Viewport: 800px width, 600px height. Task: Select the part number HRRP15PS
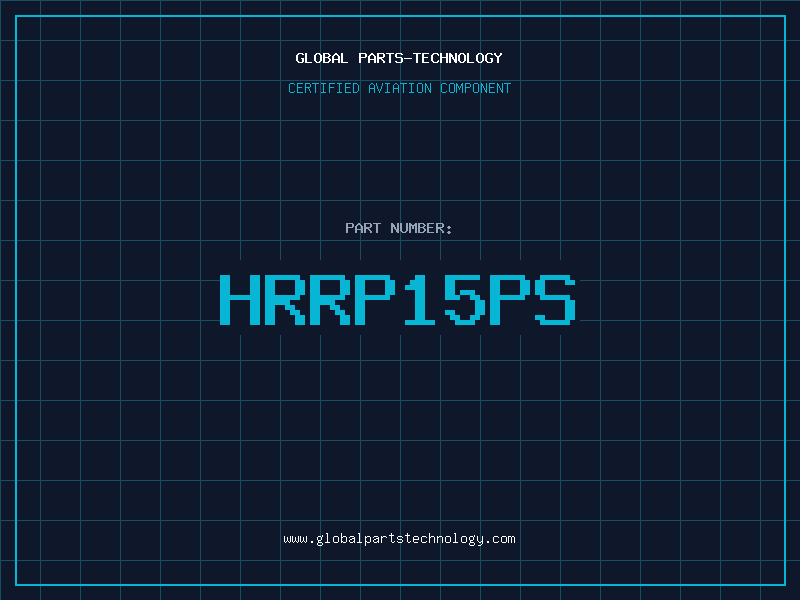click(398, 299)
